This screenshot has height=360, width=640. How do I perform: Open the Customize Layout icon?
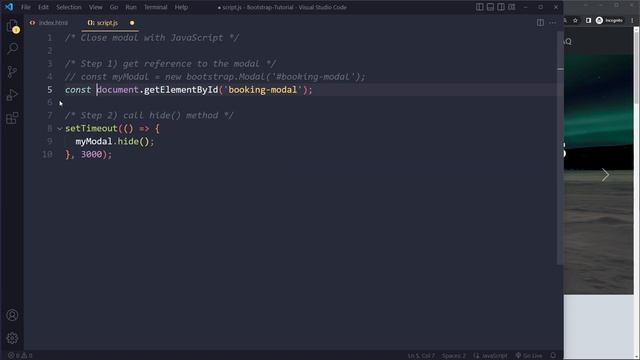pos(511,7)
